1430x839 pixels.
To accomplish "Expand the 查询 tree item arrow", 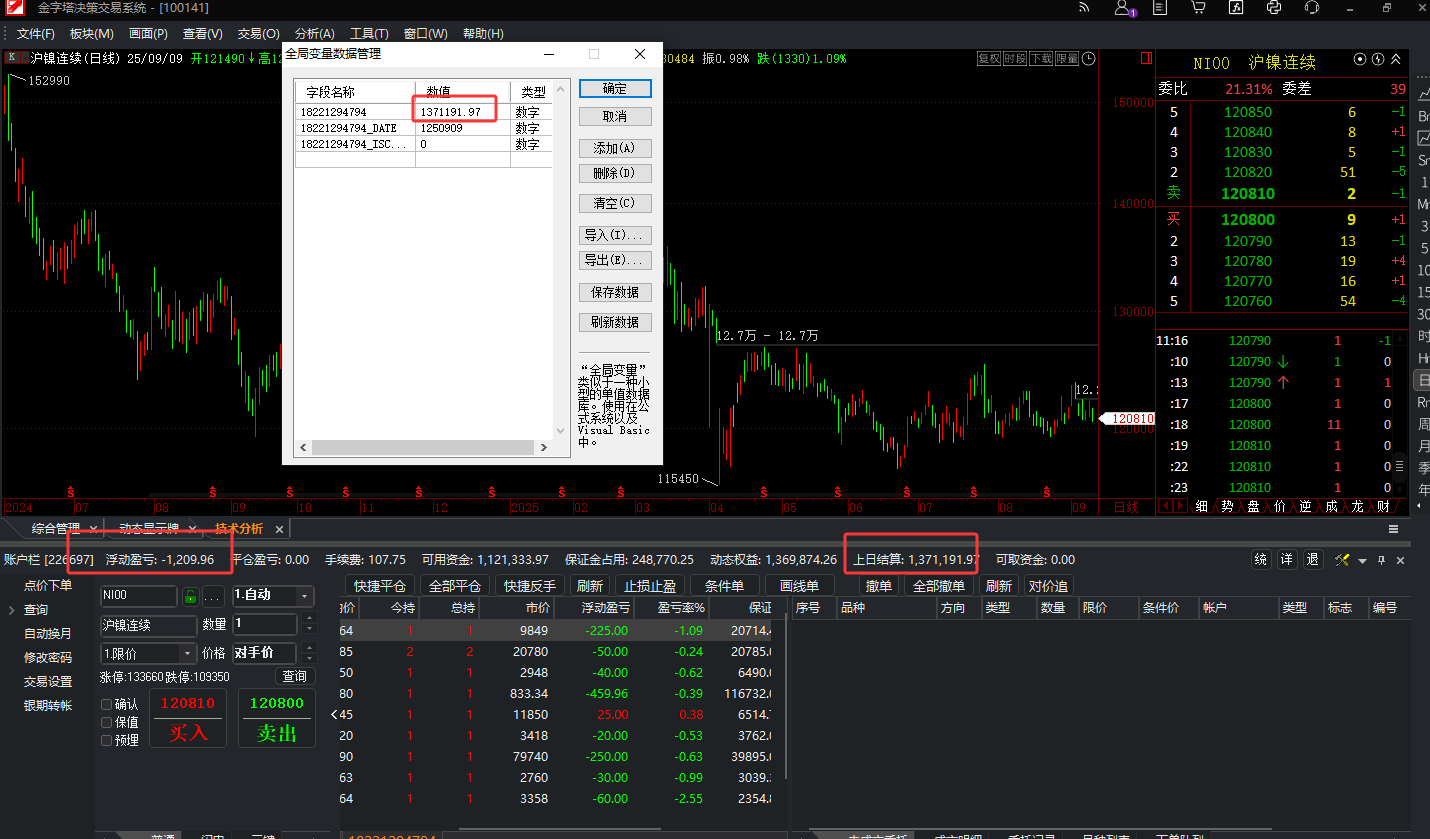I will click(x=12, y=610).
